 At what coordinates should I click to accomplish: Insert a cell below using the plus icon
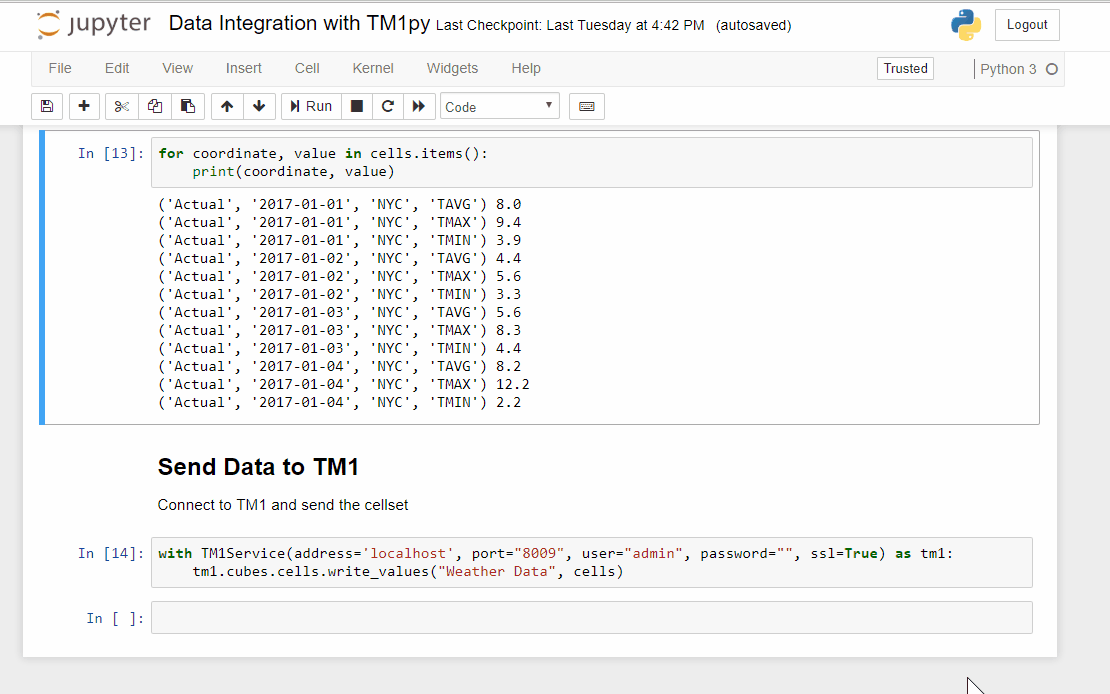click(83, 106)
